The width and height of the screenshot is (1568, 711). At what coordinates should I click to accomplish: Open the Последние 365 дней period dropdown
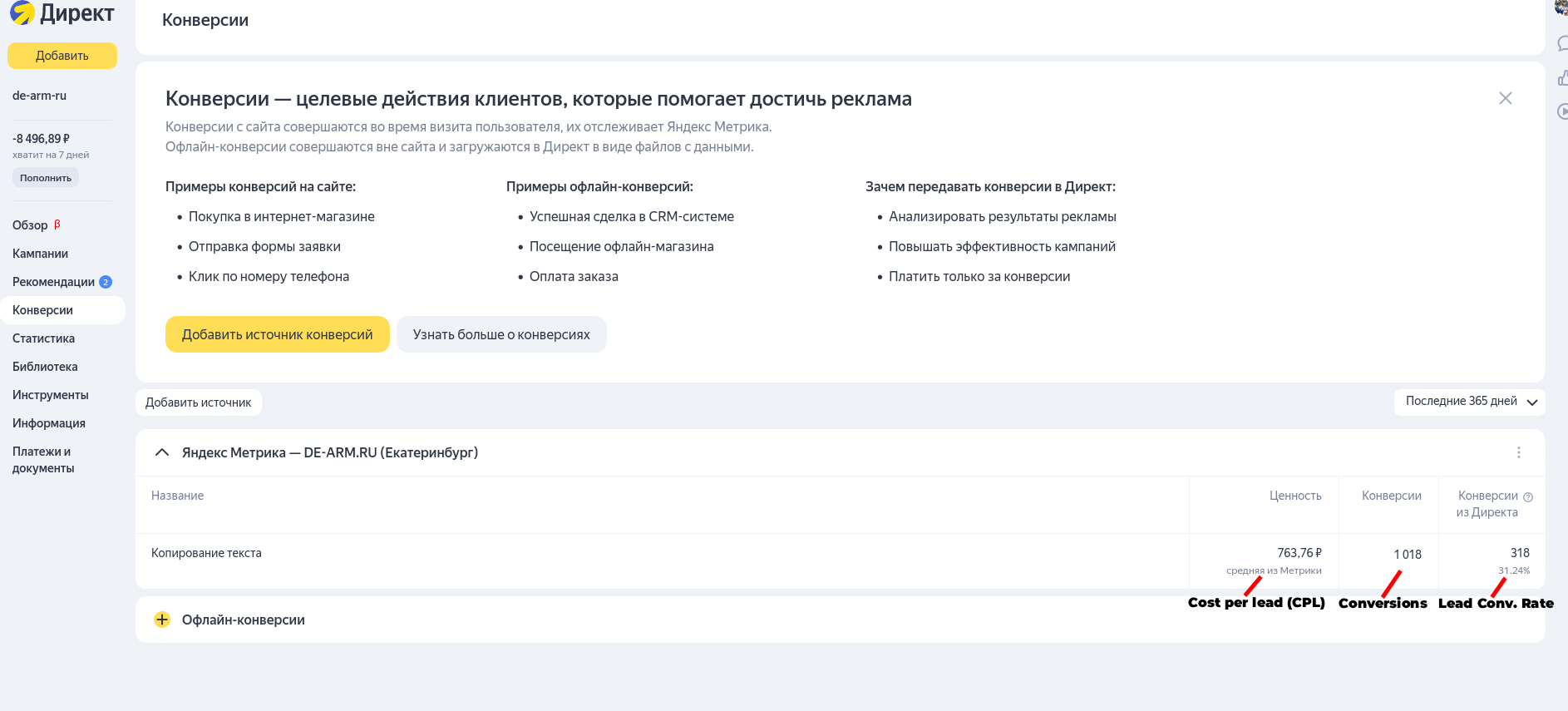tap(1470, 402)
